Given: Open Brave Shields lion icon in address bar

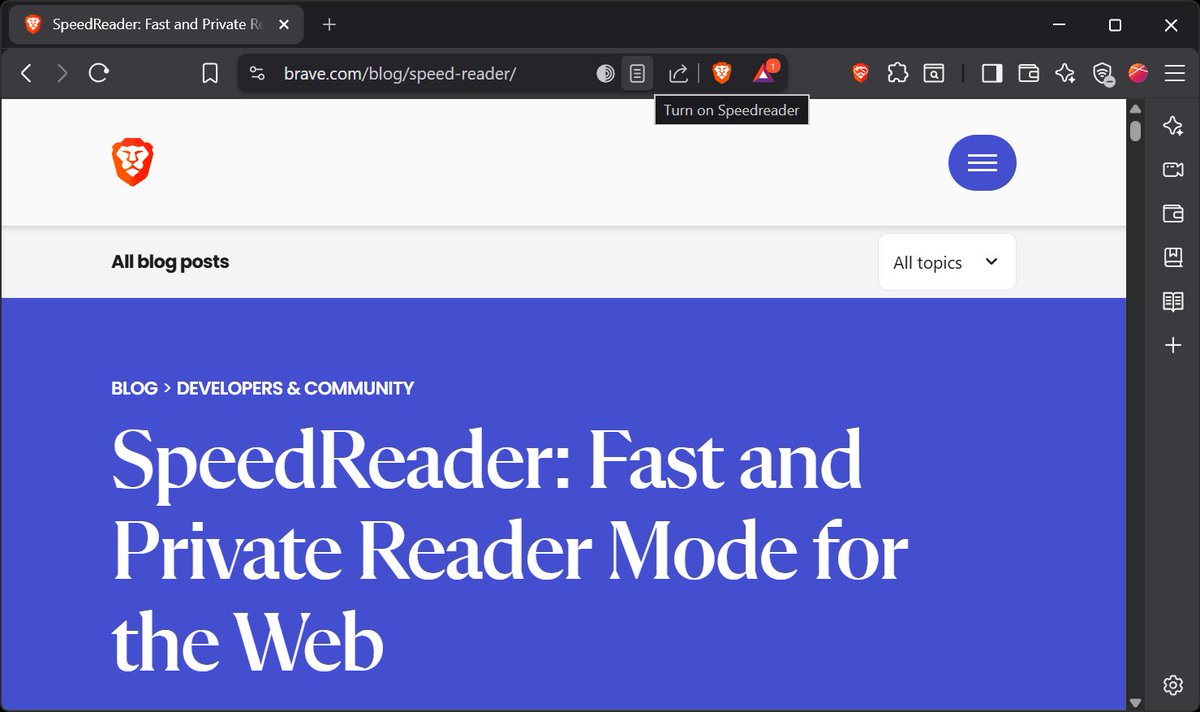Looking at the screenshot, I should (722, 73).
